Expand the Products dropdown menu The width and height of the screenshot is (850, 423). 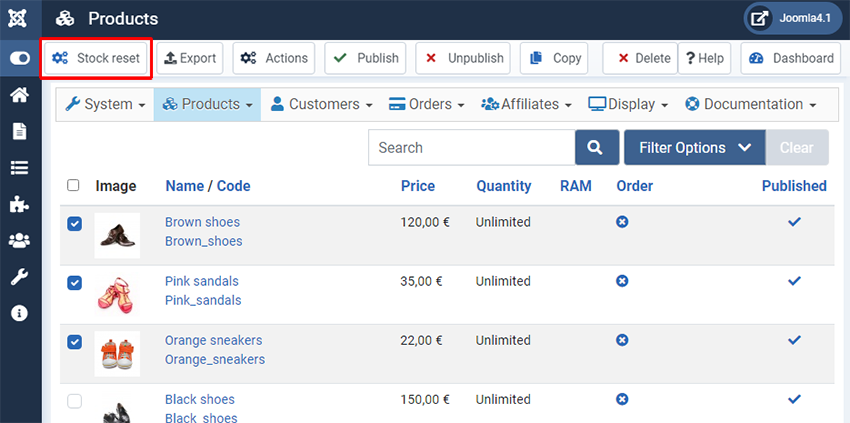[208, 104]
